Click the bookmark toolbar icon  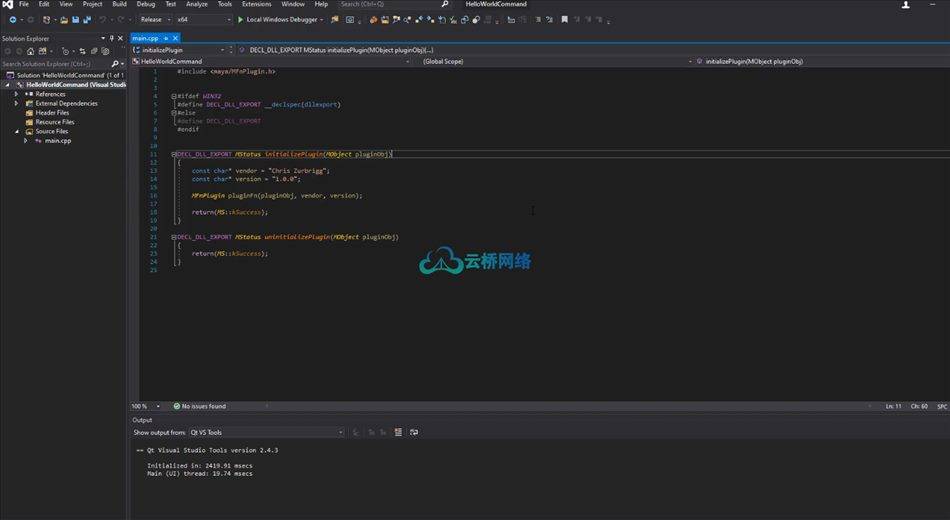564,19
